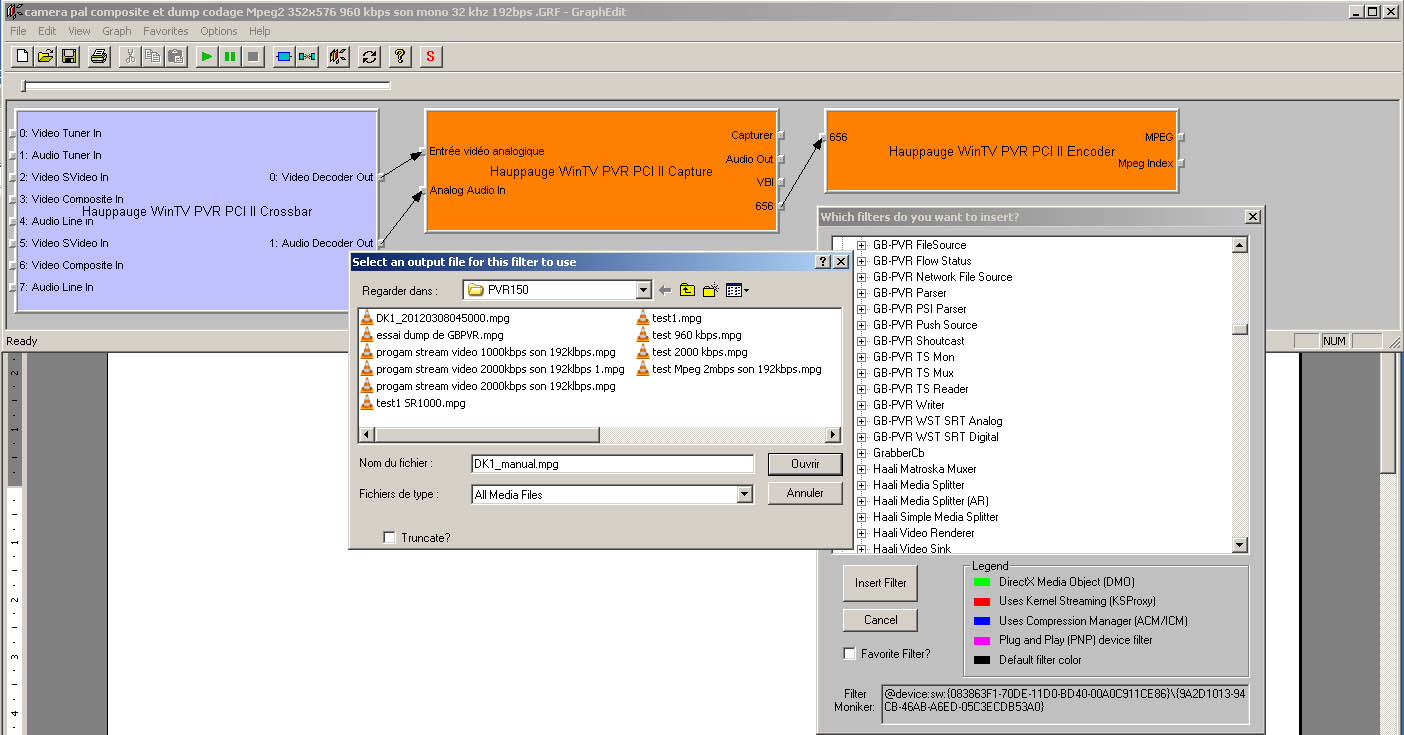Tick the Favorite Filter? checkbox
The image size is (1404, 735).
850,654
